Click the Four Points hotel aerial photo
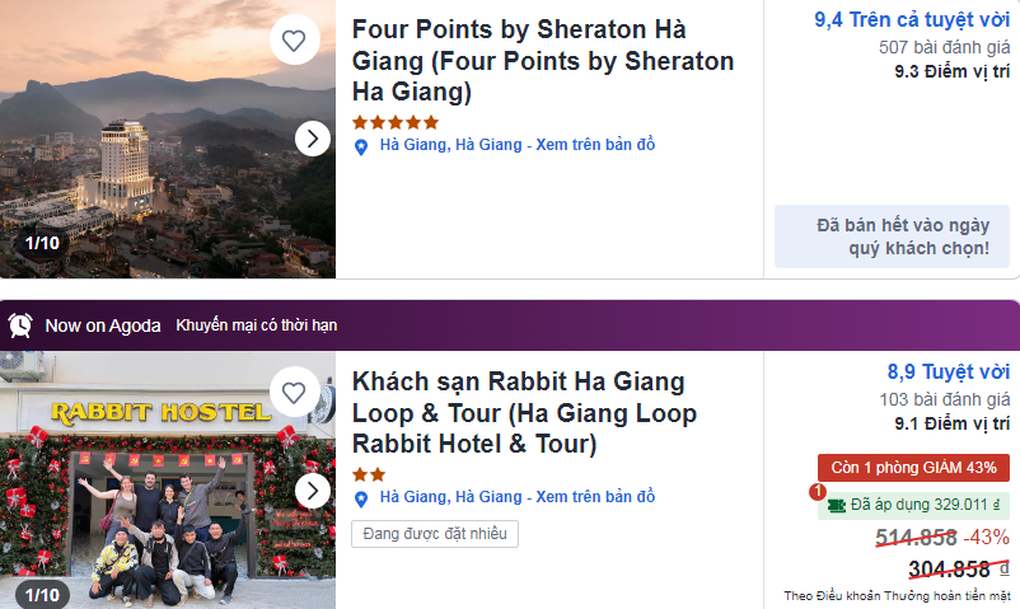 150,150
